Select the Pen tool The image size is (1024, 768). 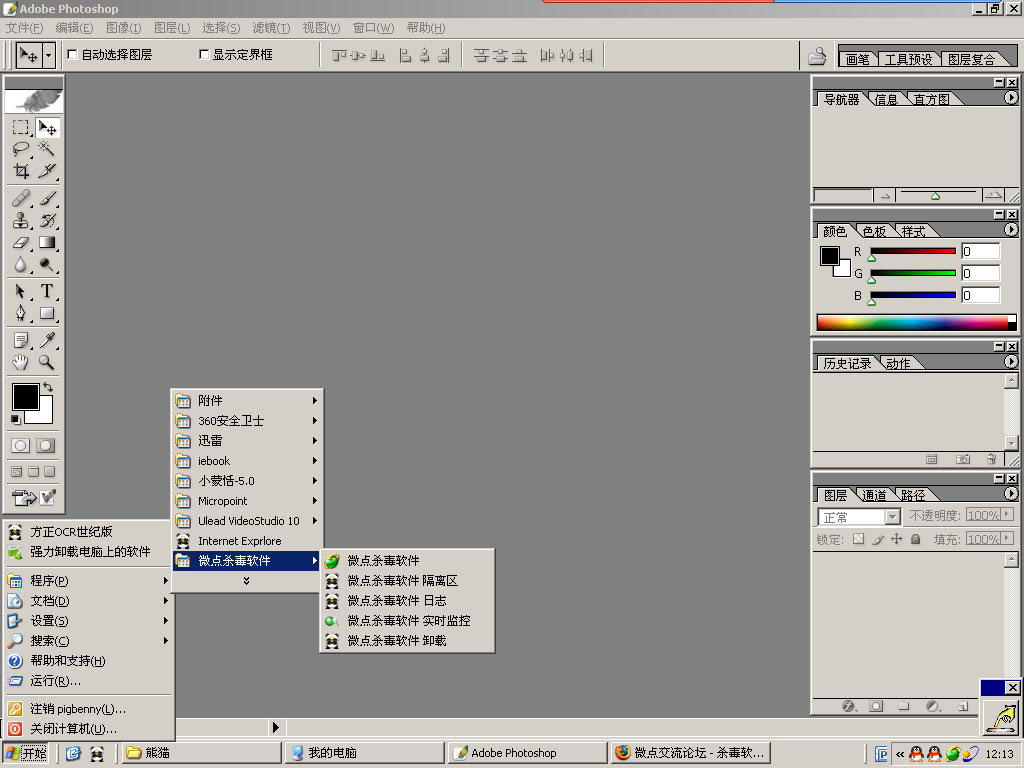[21, 313]
